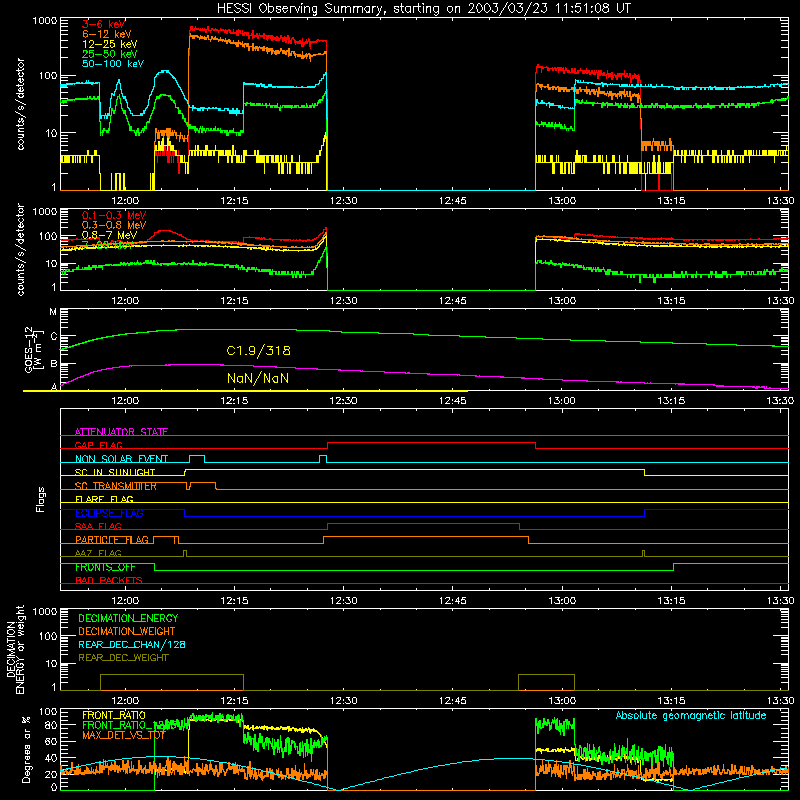
Task: Click the REAR_DEC_CHAN/128 legend entry
Action: tap(132, 644)
